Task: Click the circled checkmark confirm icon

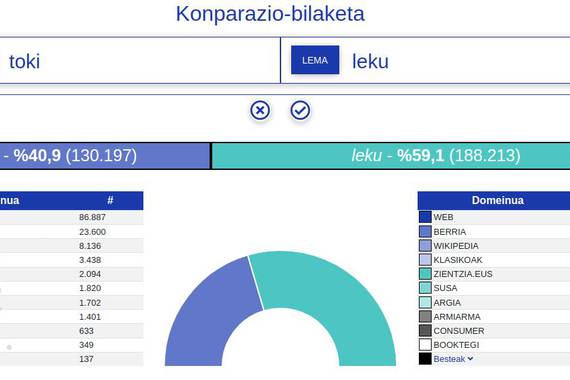Action: pyautogui.click(x=300, y=110)
